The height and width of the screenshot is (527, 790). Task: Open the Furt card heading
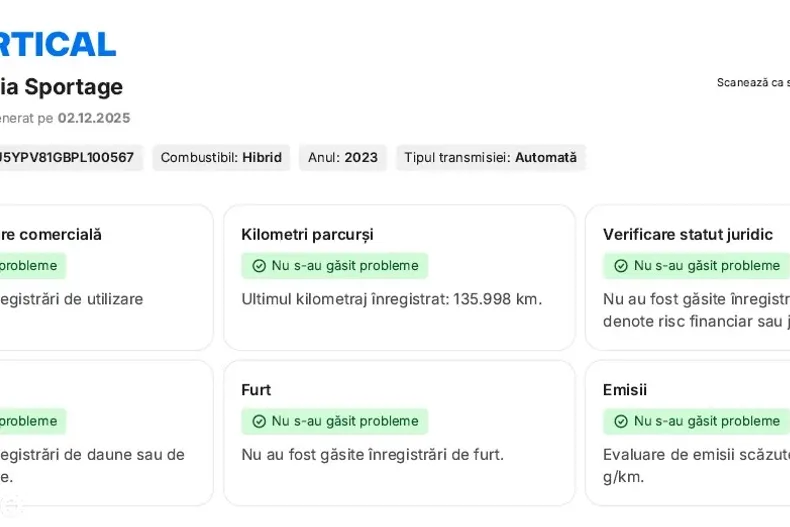point(256,389)
